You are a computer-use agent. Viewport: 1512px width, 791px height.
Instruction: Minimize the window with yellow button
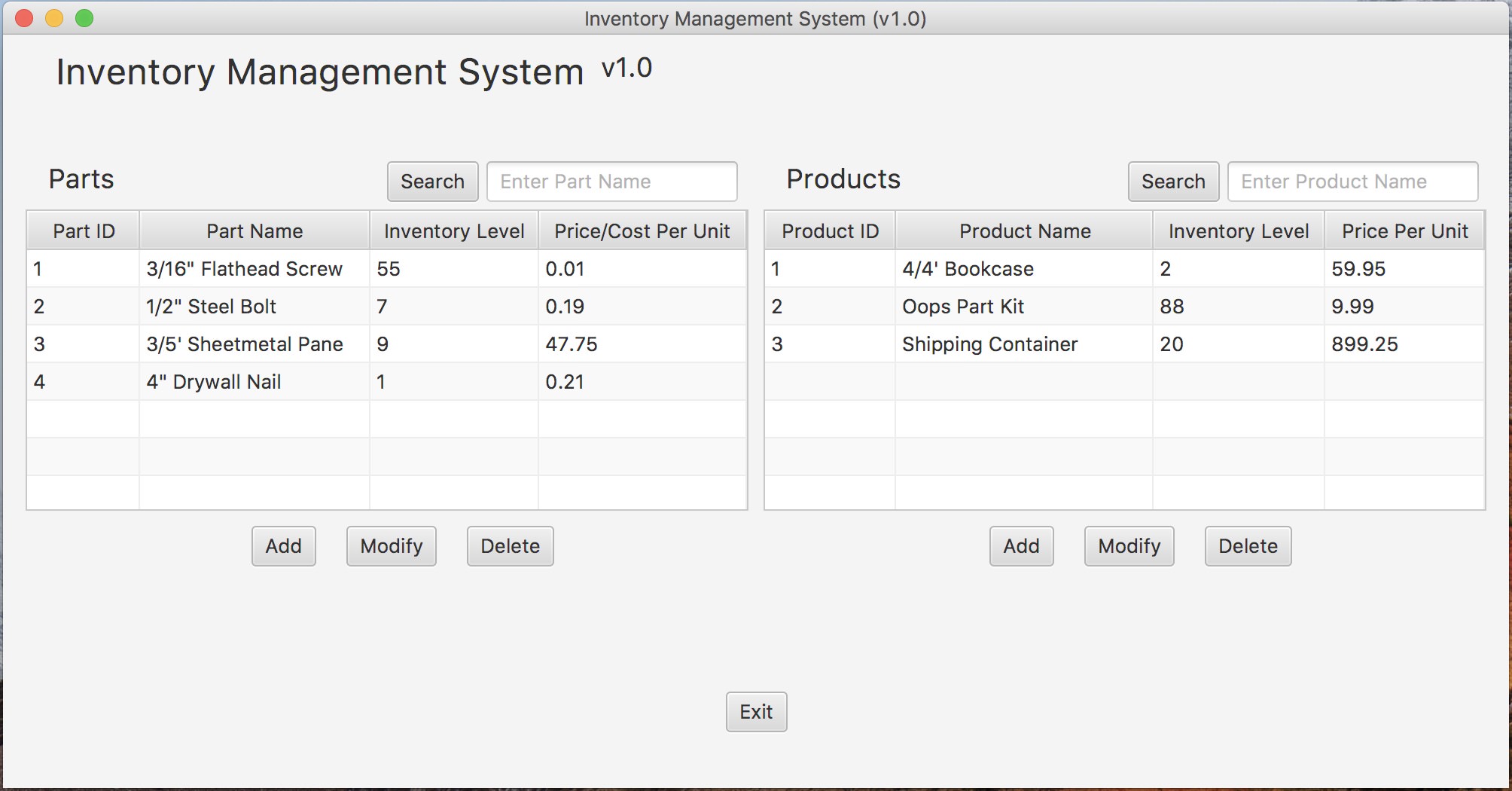[x=54, y=18]
